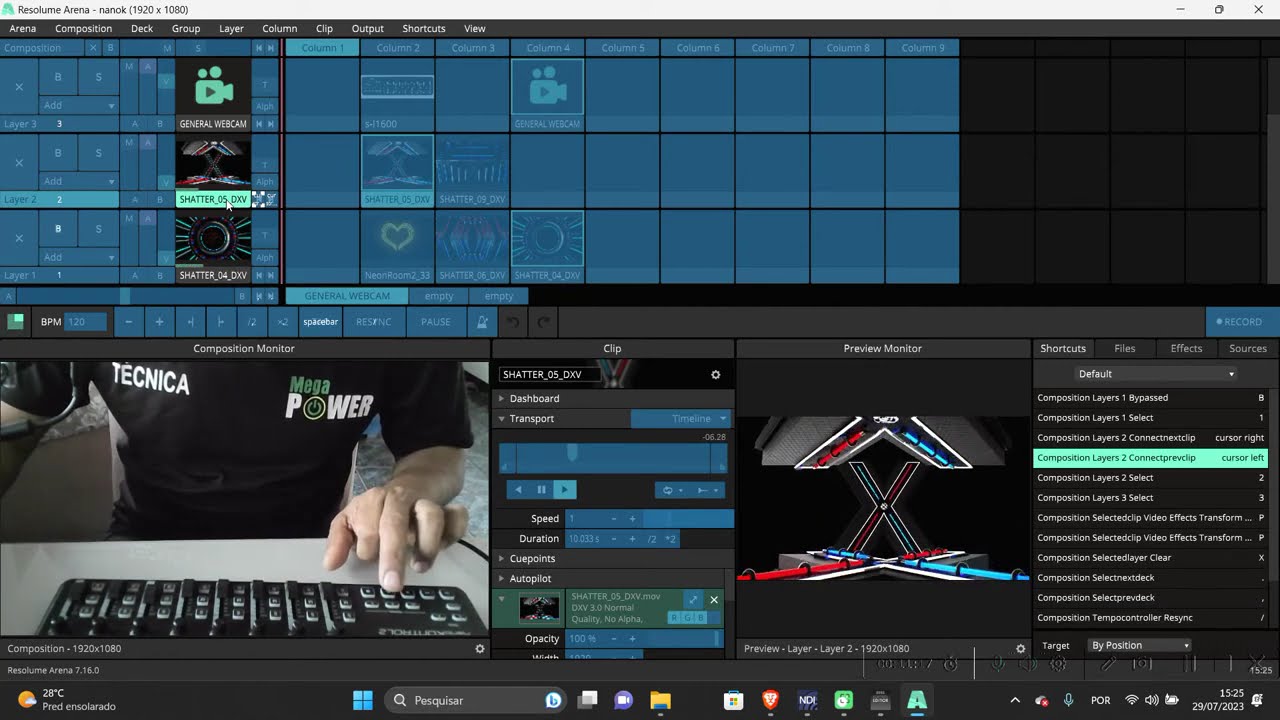Switch to the Sources tab
Screen dimensions: 1280x720
(1247, 349)
